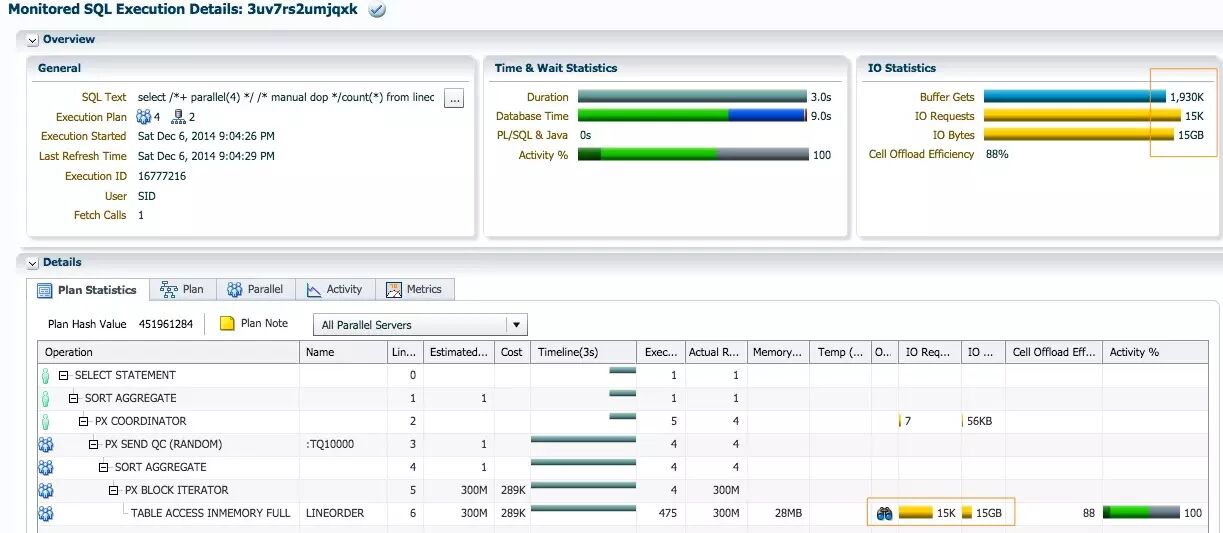Click the Cell Offload Efficiency 88% value

coord(996,154)
